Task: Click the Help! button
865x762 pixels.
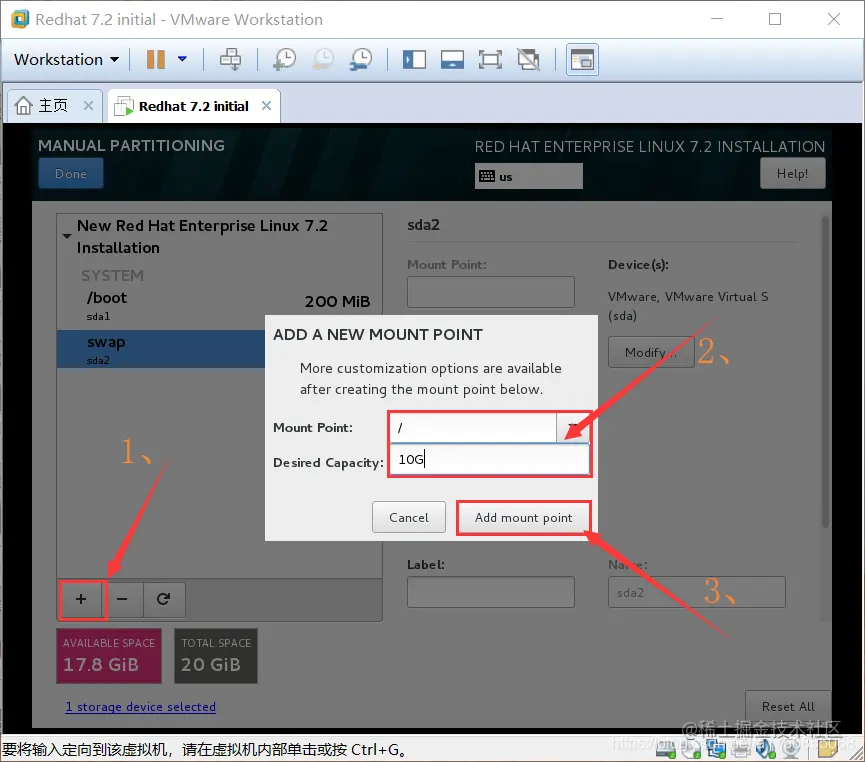Action: tap(792, 173)
